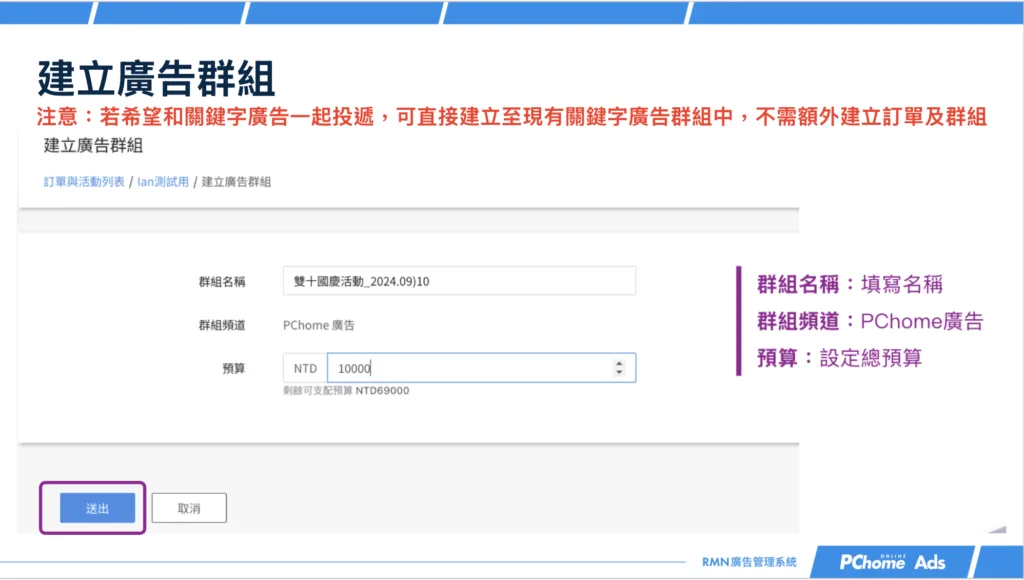This screenshot has height=580, width=1024.
Task: Open 訂單與活動列表 breadcrumb link
Action: point(84,182)
